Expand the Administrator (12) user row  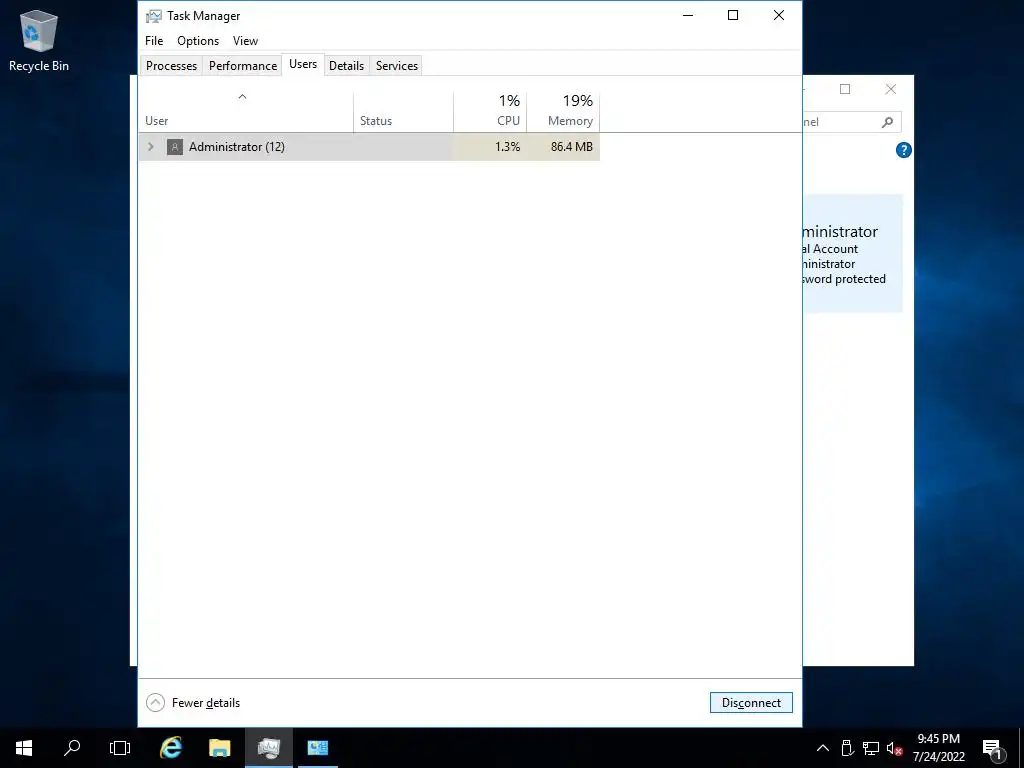[x=151, y=146]
